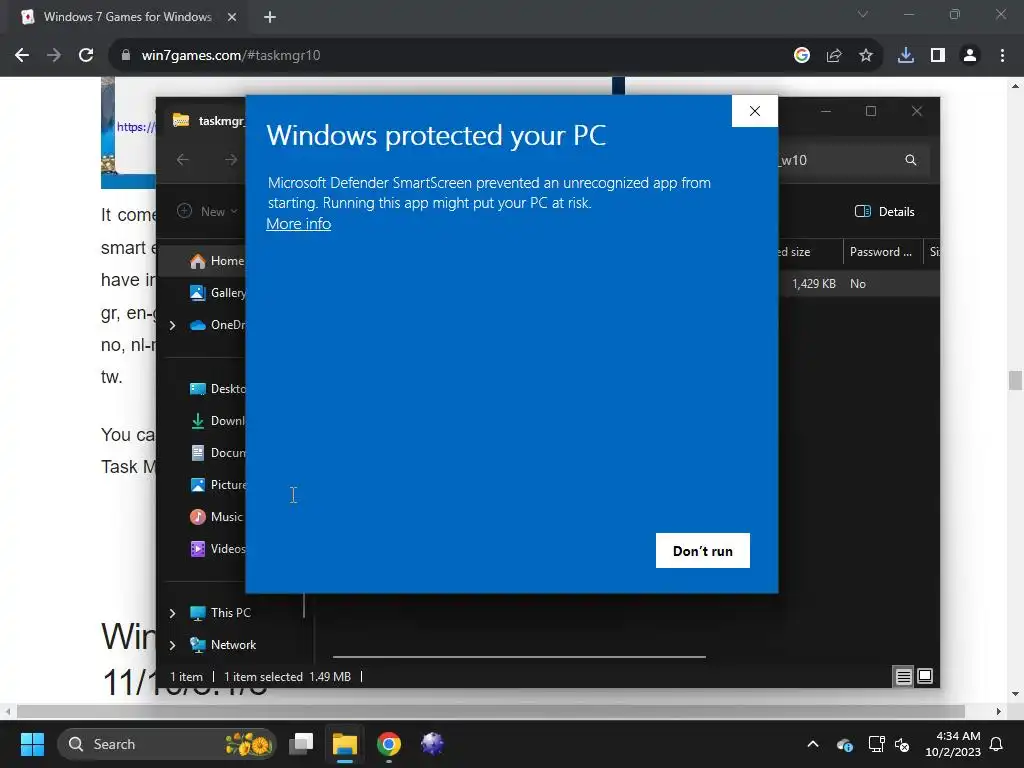
Task: Click the muted volume tray icon
Action: pos(902,744)
